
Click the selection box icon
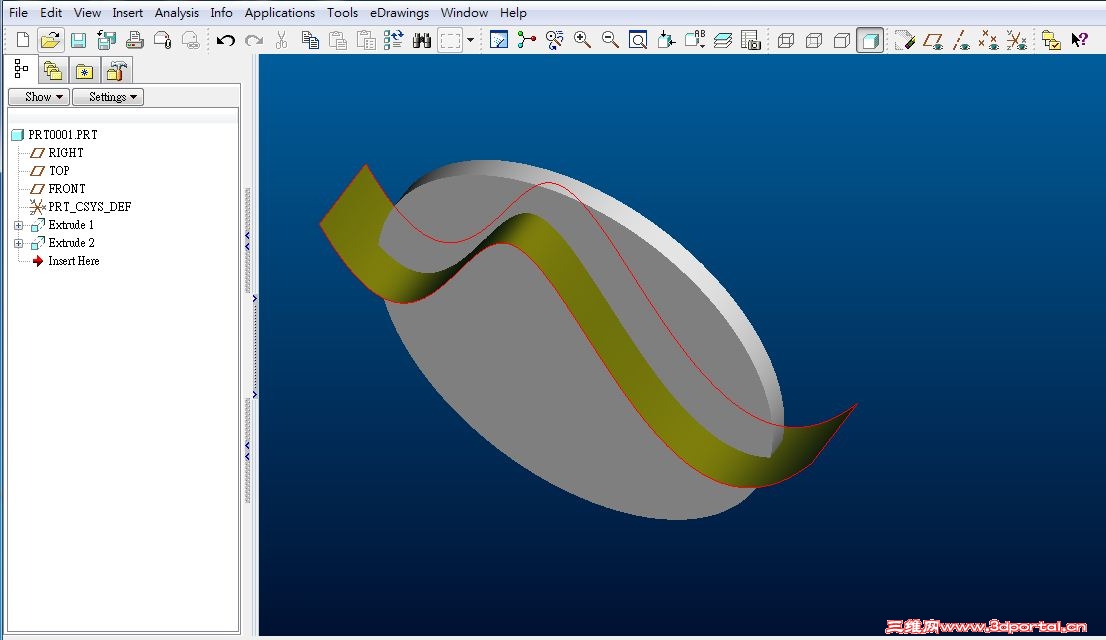click(450, 40)
